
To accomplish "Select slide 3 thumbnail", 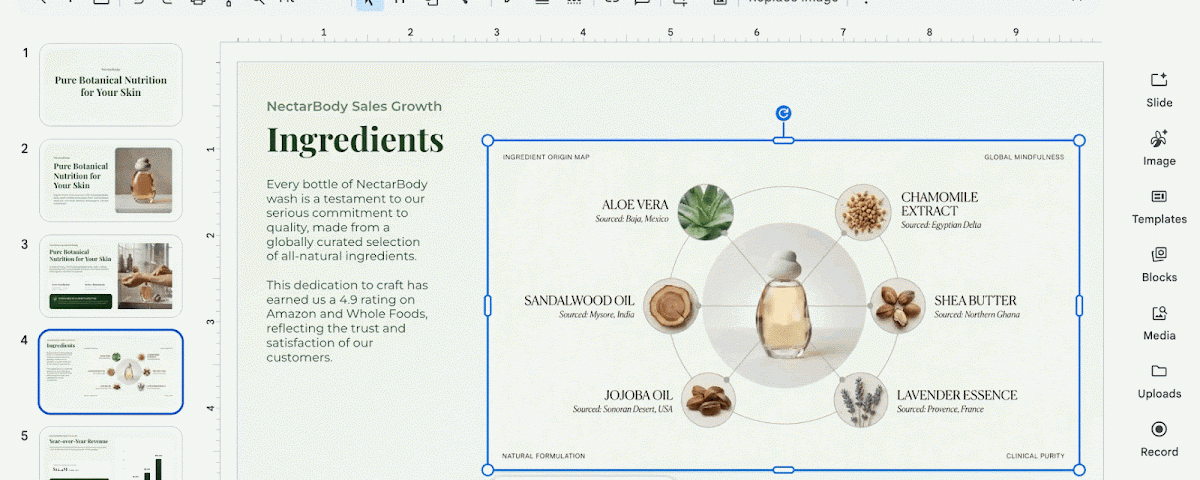I will coord(111,276).
